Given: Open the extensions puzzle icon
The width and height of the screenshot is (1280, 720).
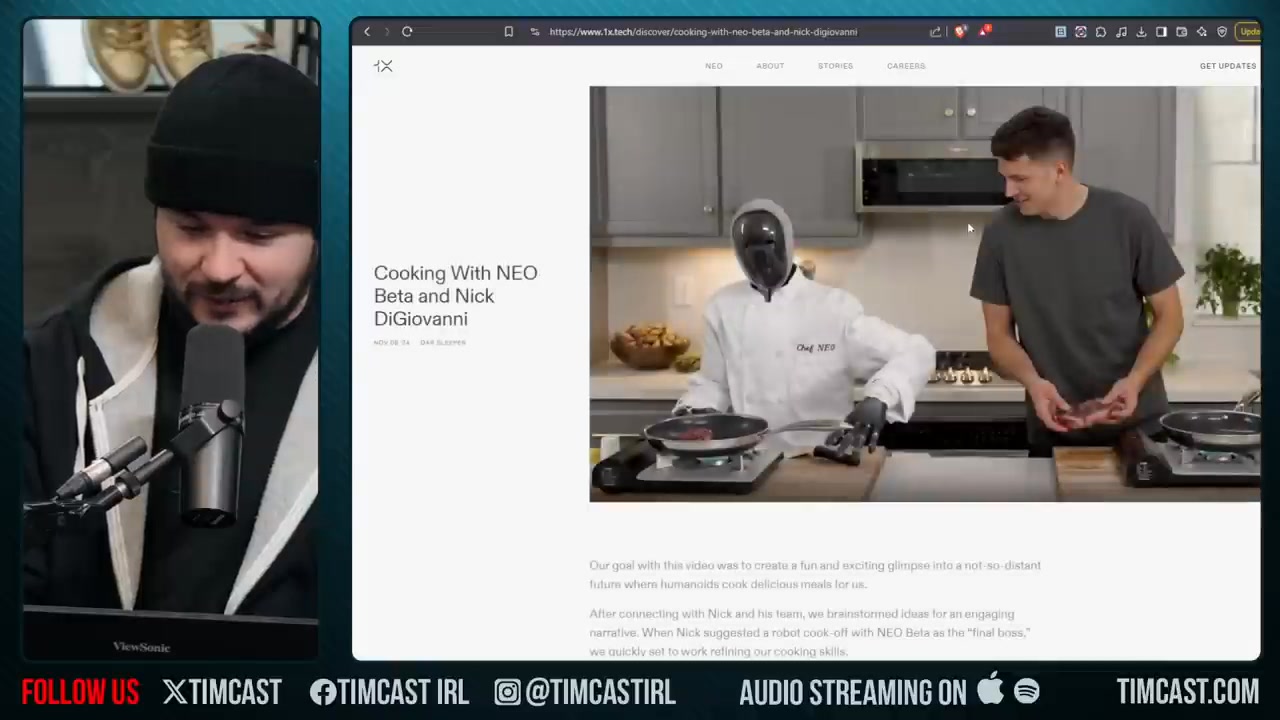Looking at the screenshot, I should 1101,32.
